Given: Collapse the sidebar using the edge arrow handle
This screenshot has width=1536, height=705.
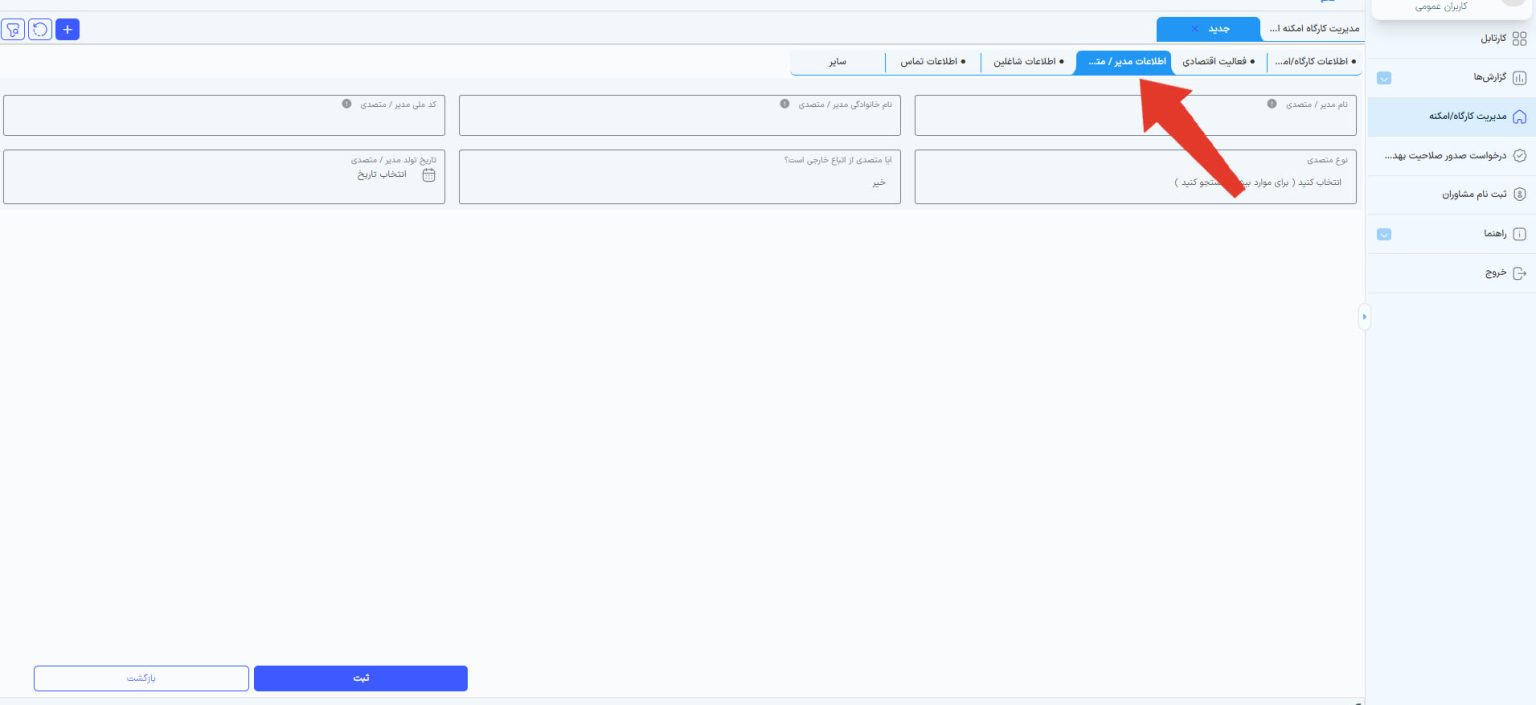Looking at the screenshot, I should click(1363, 317).
